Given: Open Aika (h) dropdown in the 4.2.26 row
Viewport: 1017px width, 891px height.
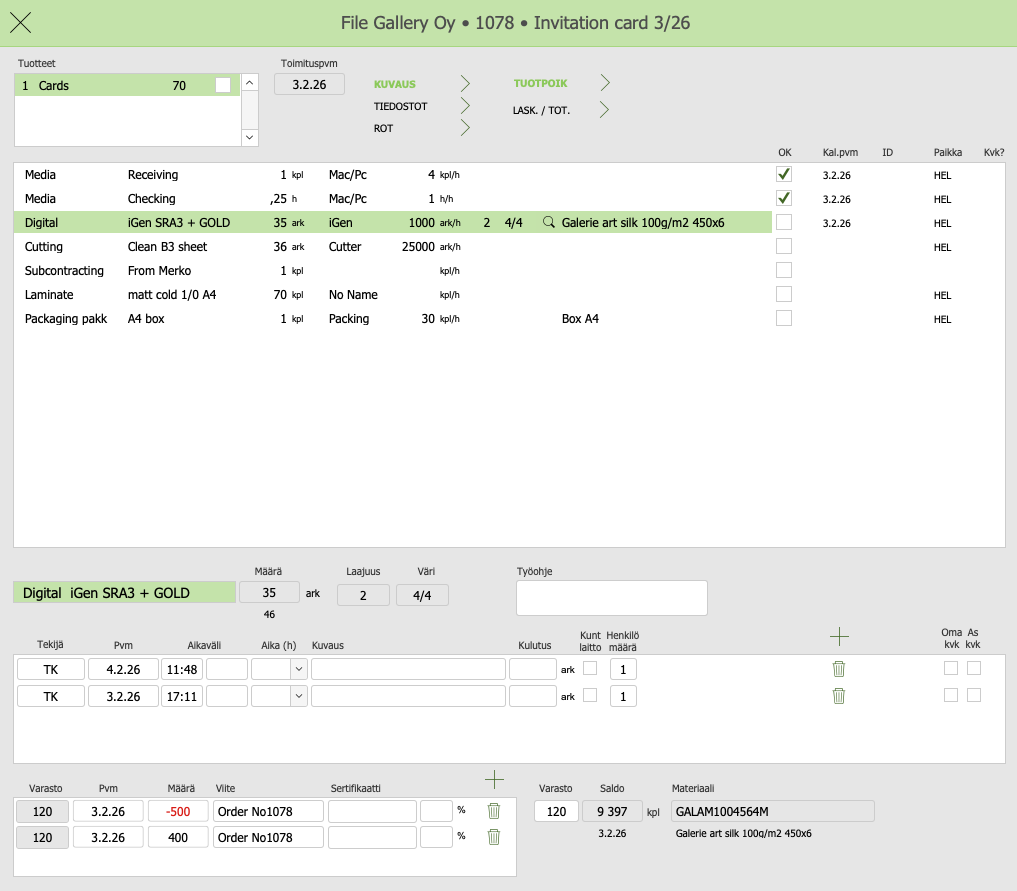Looking at the screenshot, I should point(298,669).
